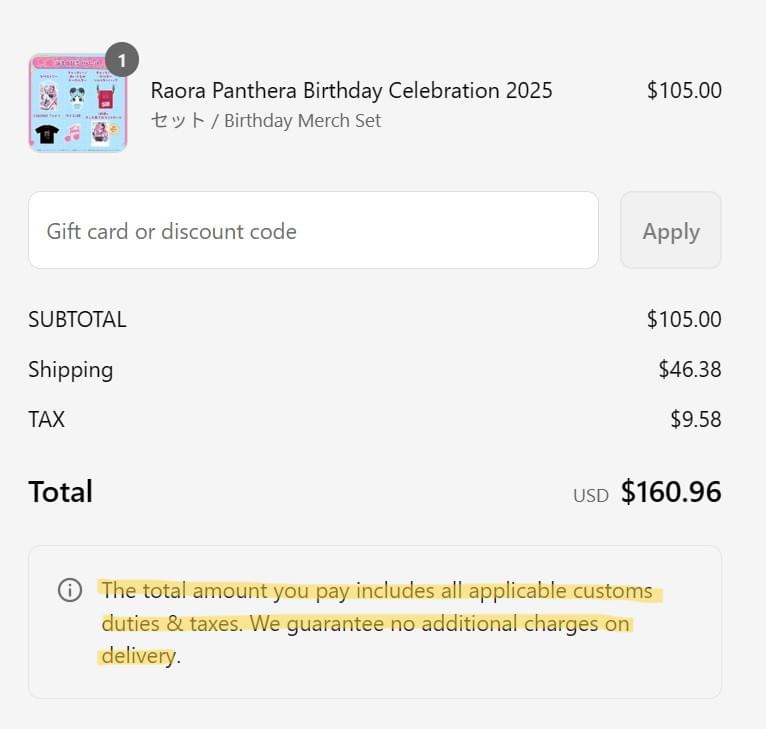Click the Apply discount button

click(x=671, y=230)
